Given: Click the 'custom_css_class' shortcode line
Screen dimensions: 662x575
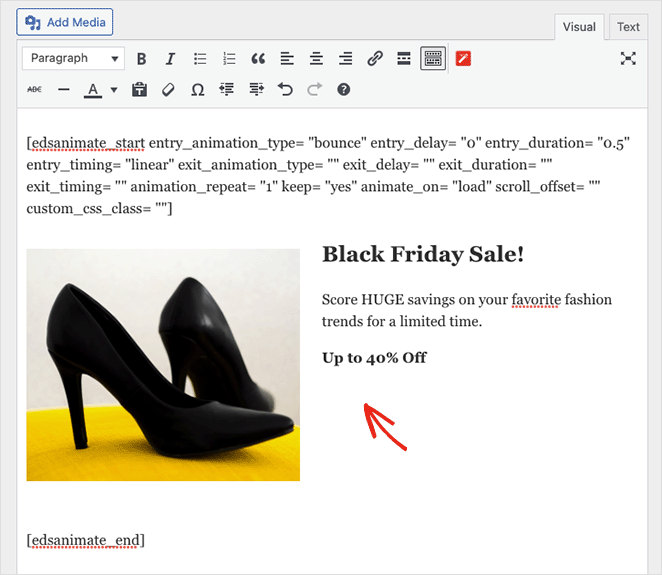Looking at the screenshot, I should (99, 209).
